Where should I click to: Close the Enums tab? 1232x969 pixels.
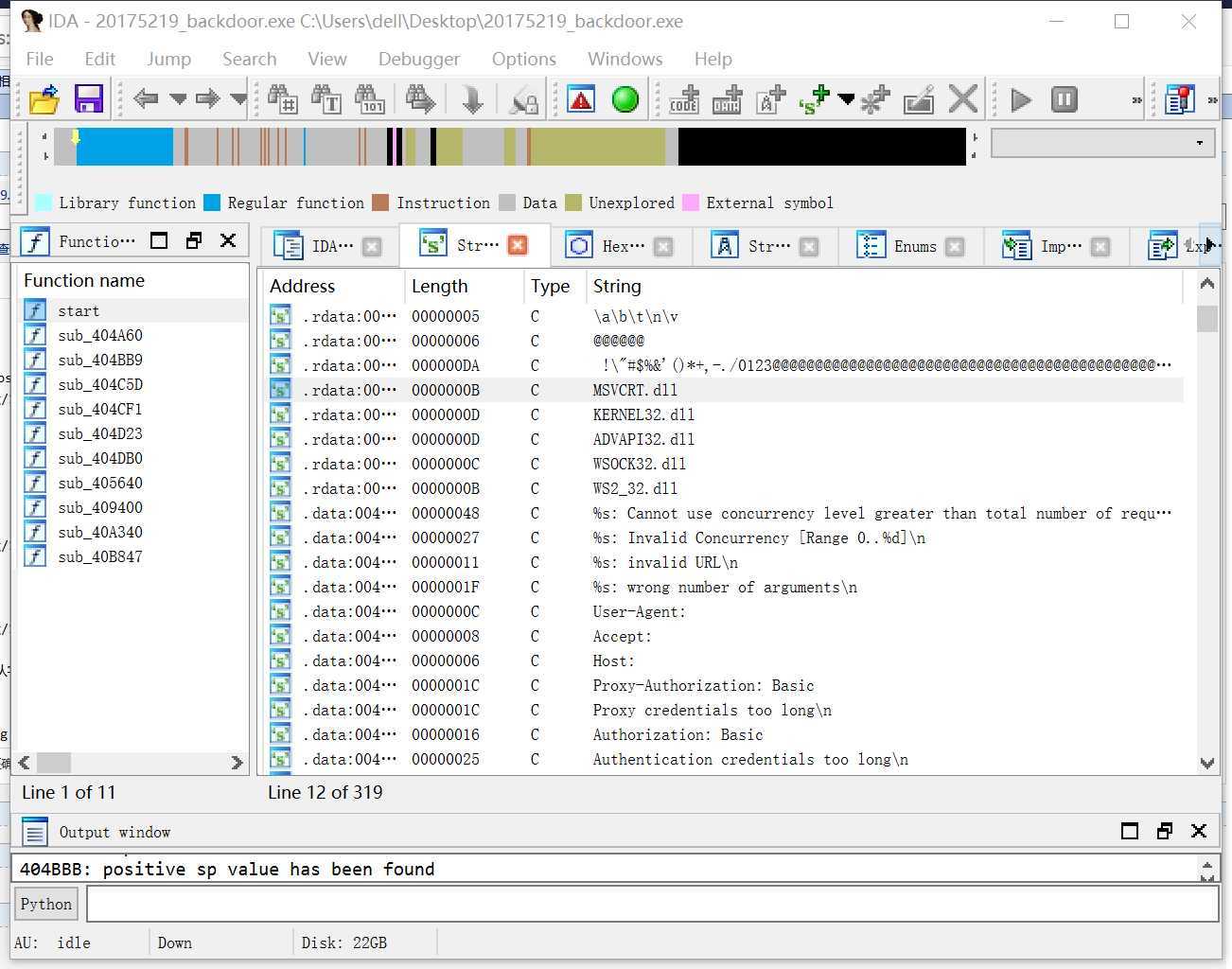(955, 246)
